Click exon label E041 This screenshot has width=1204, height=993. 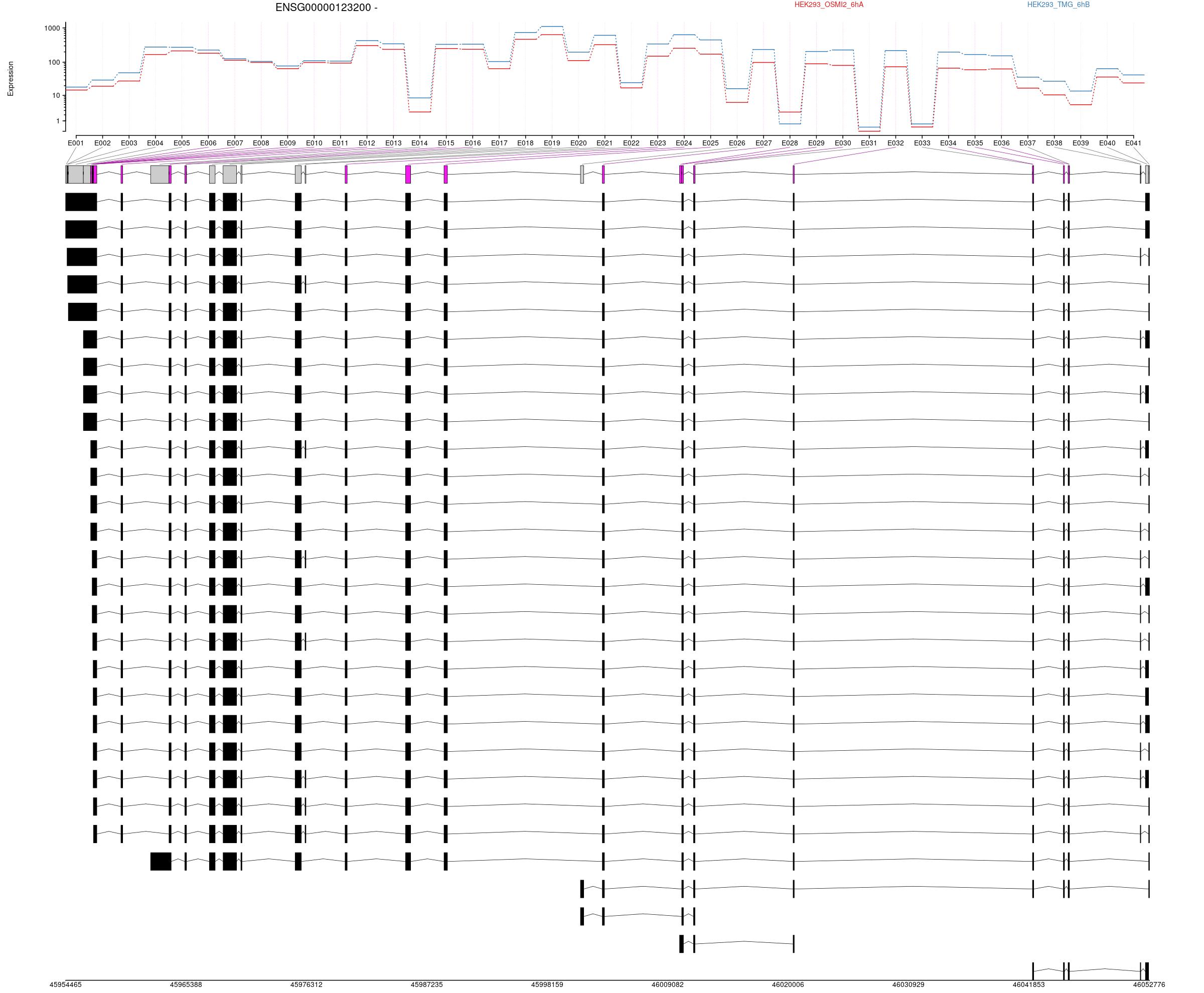pos(1134,143)
